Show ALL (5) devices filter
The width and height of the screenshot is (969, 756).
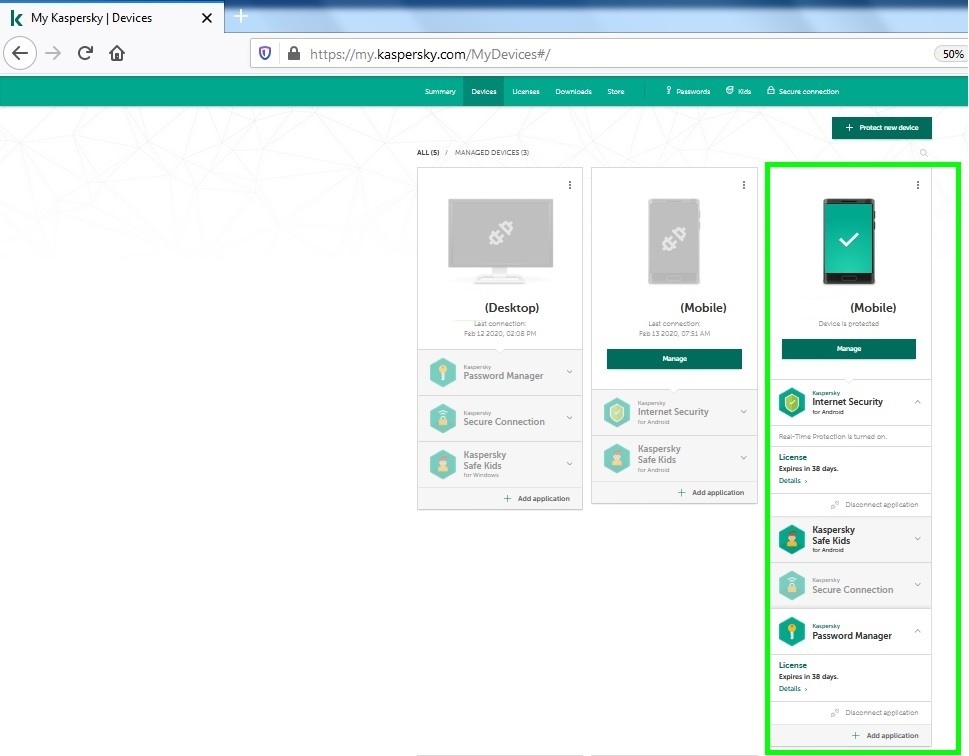coord(428,153)
